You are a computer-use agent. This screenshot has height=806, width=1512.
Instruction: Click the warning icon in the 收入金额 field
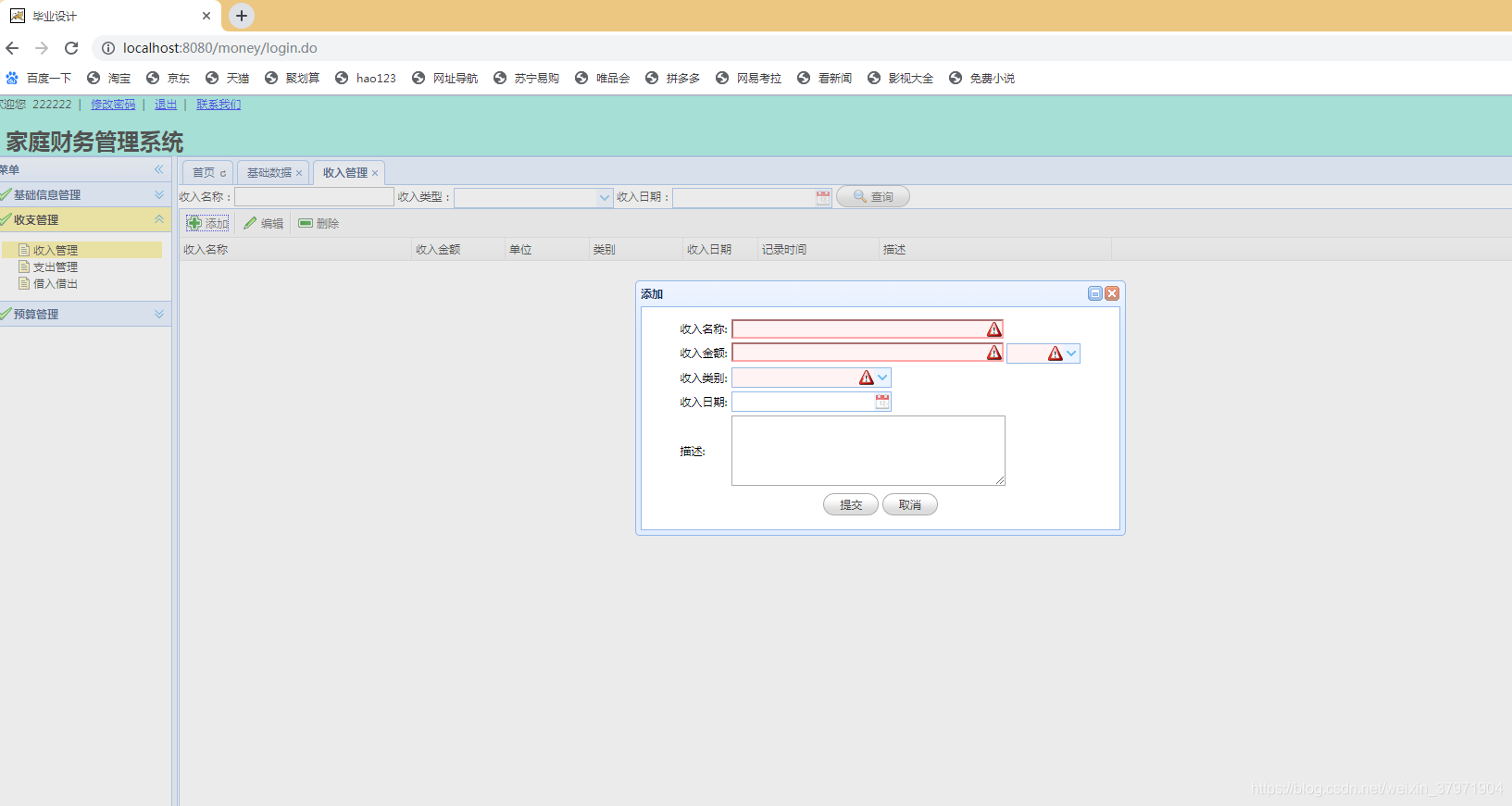click(994, 353)
